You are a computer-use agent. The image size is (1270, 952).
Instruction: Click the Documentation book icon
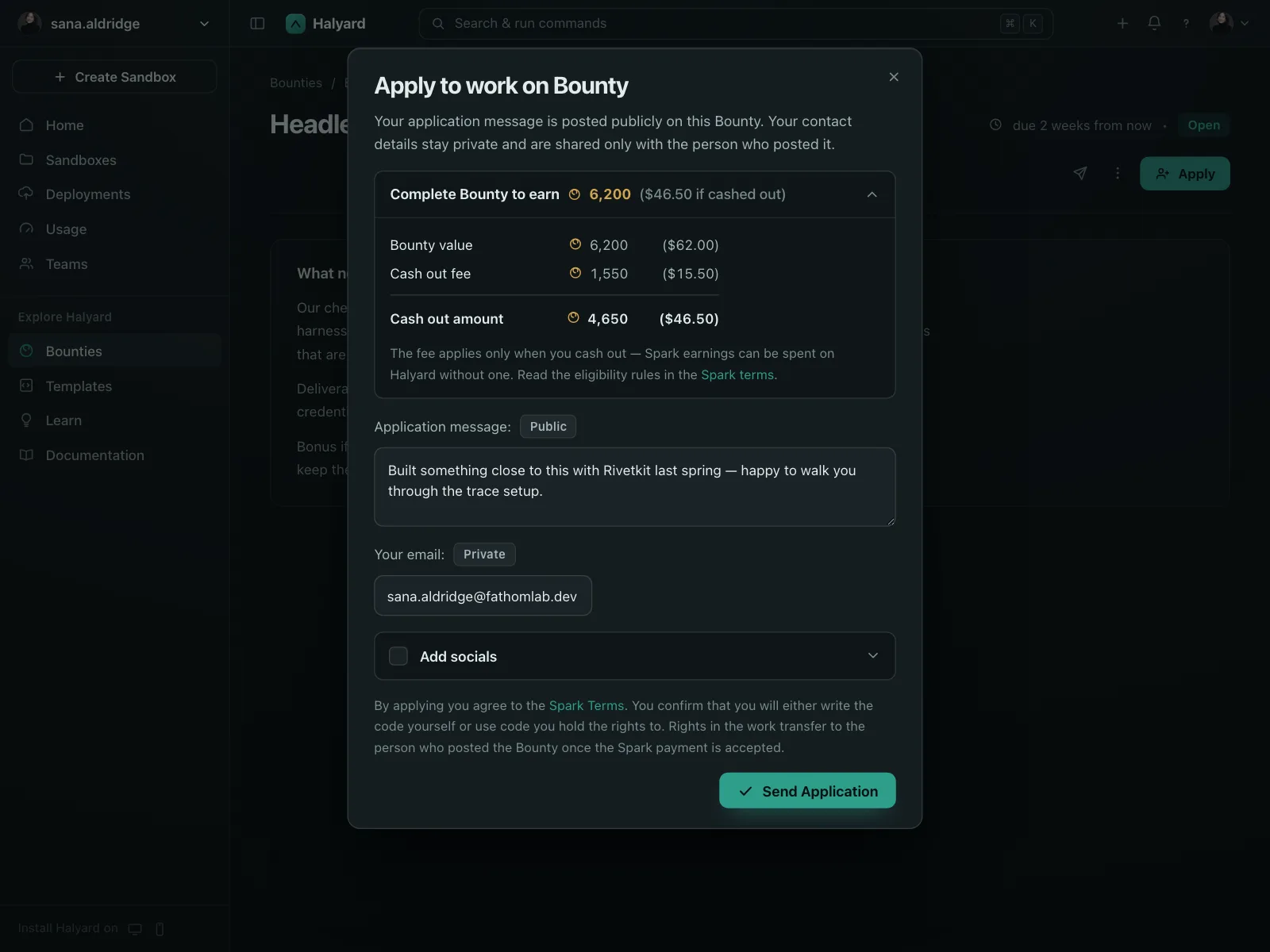click(26, 455)
